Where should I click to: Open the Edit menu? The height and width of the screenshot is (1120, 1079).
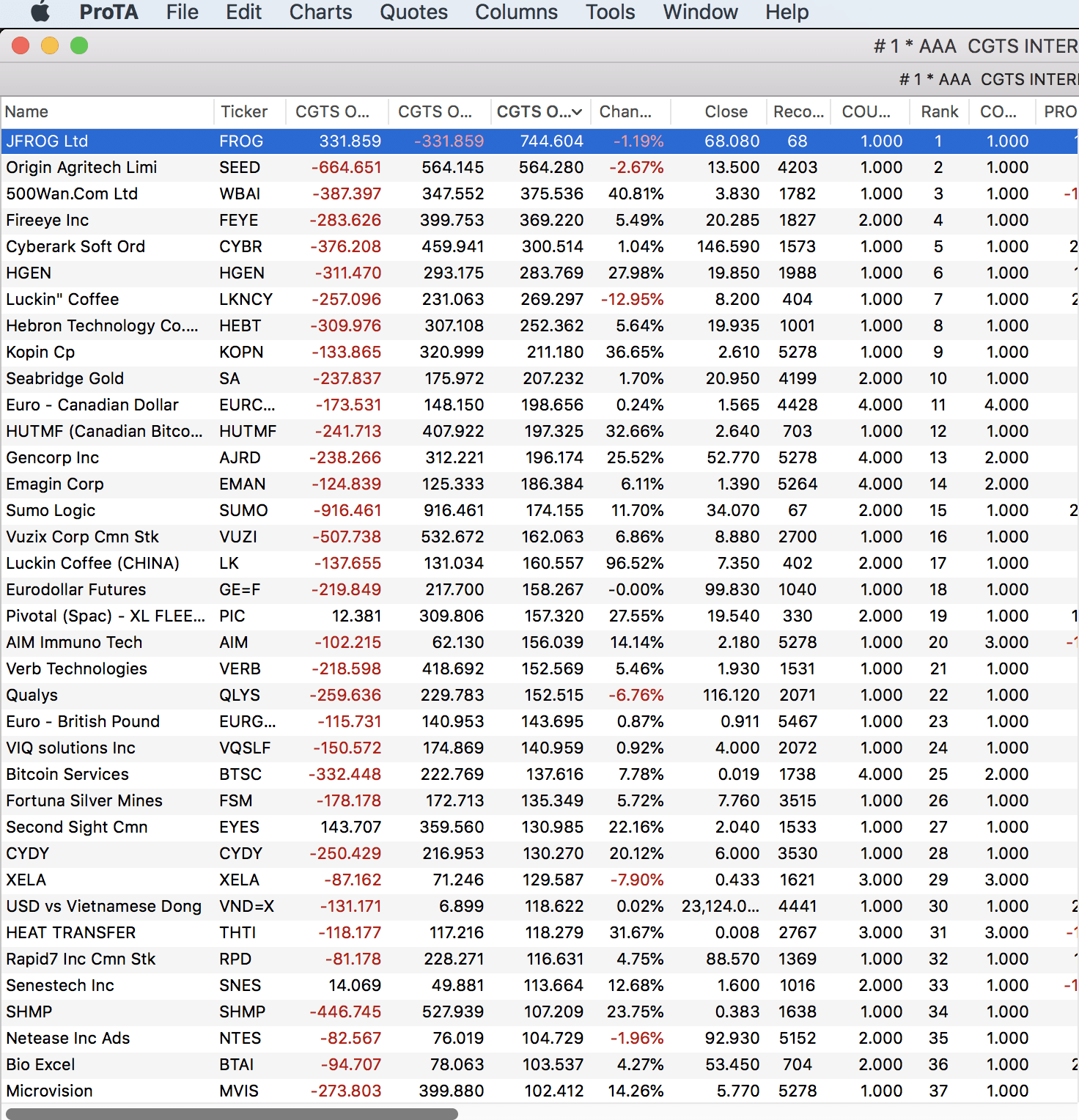click(x=243, y=12)
